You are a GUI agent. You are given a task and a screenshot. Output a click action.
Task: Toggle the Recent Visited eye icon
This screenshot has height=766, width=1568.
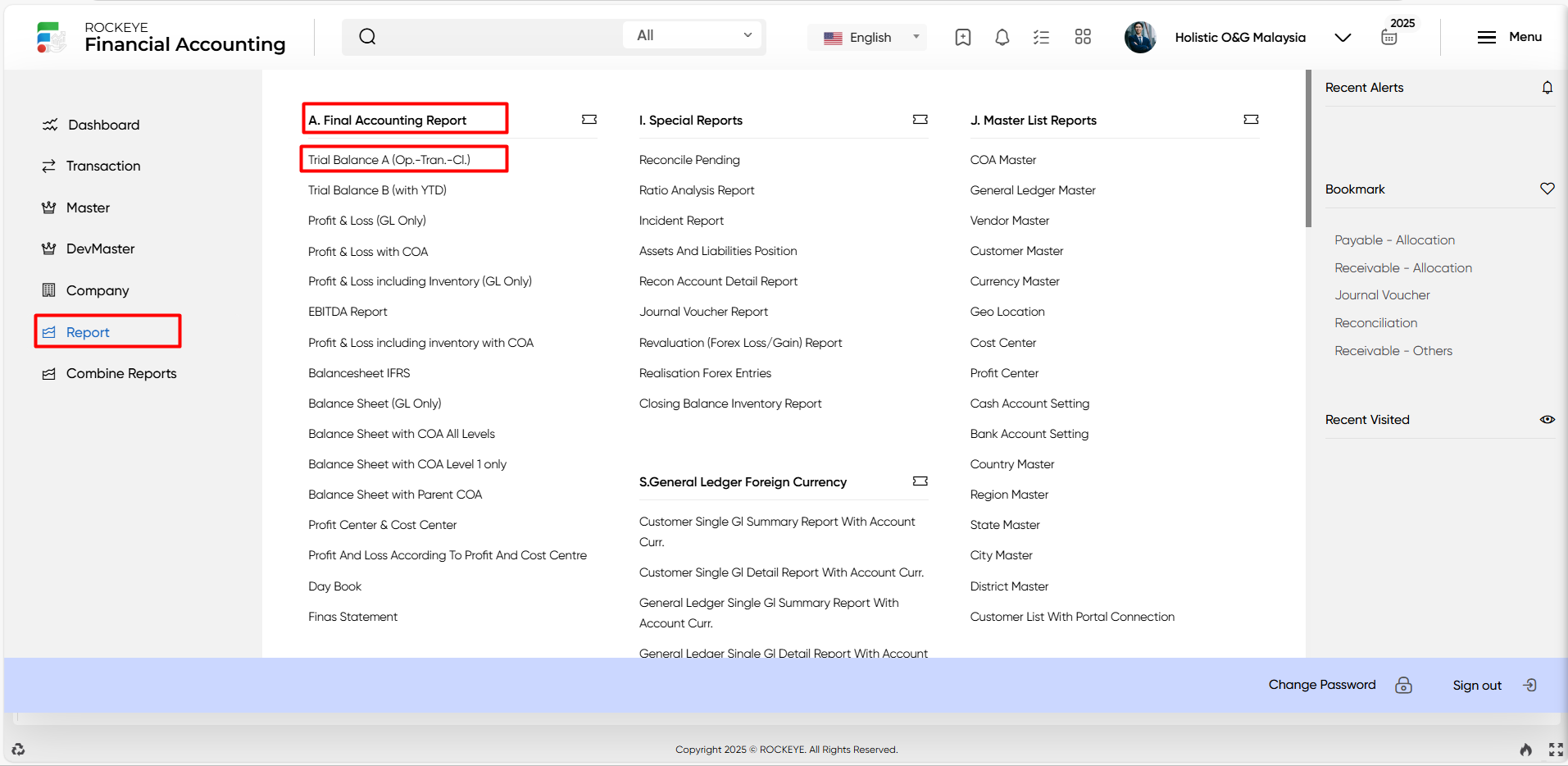pyautogui.click(x=1548, y=419)
